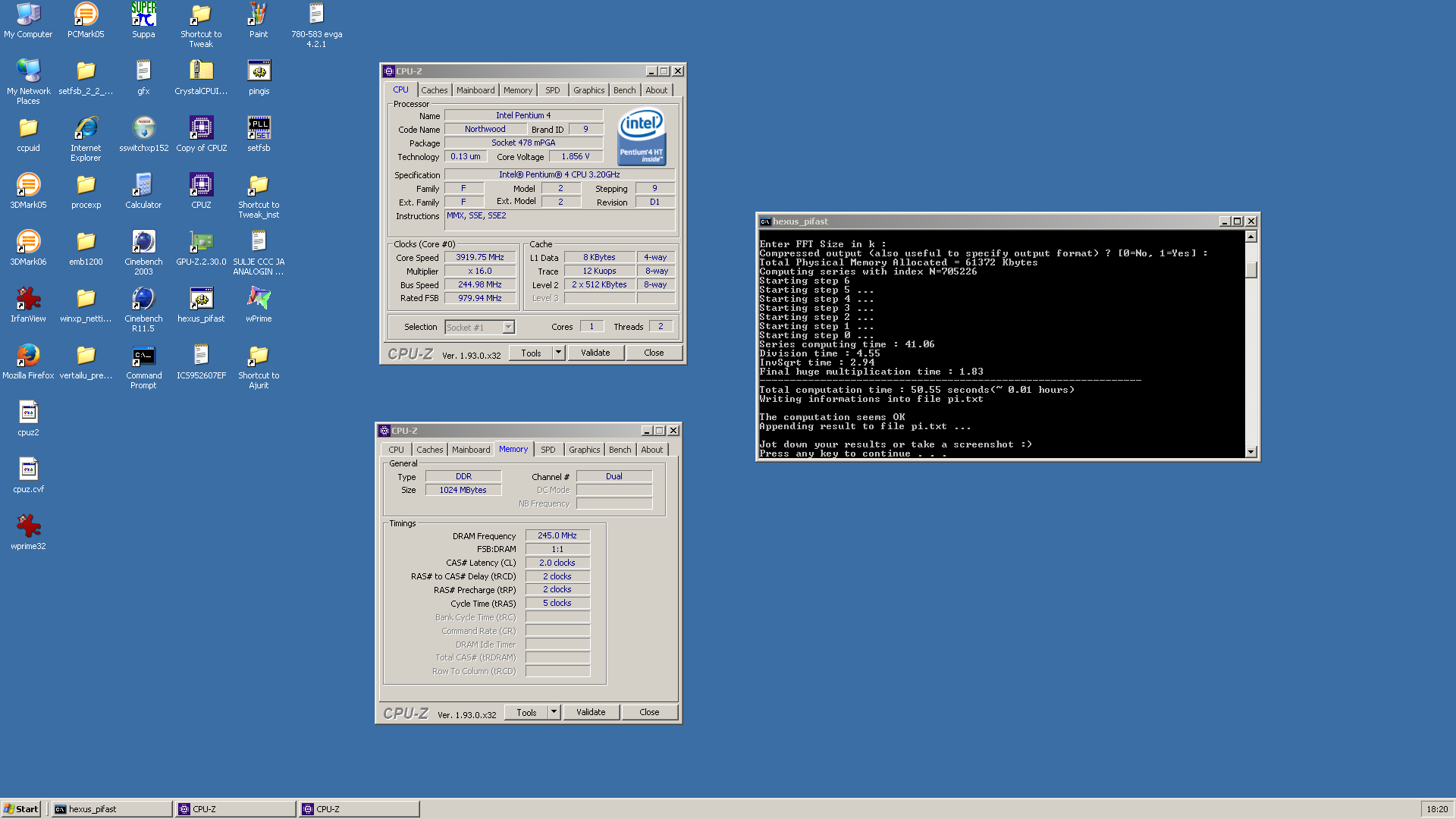This screenshot has width=1456, height=819.
Task: Open Bench tab in upper CPU-Z window
Action: pos(625,90)
